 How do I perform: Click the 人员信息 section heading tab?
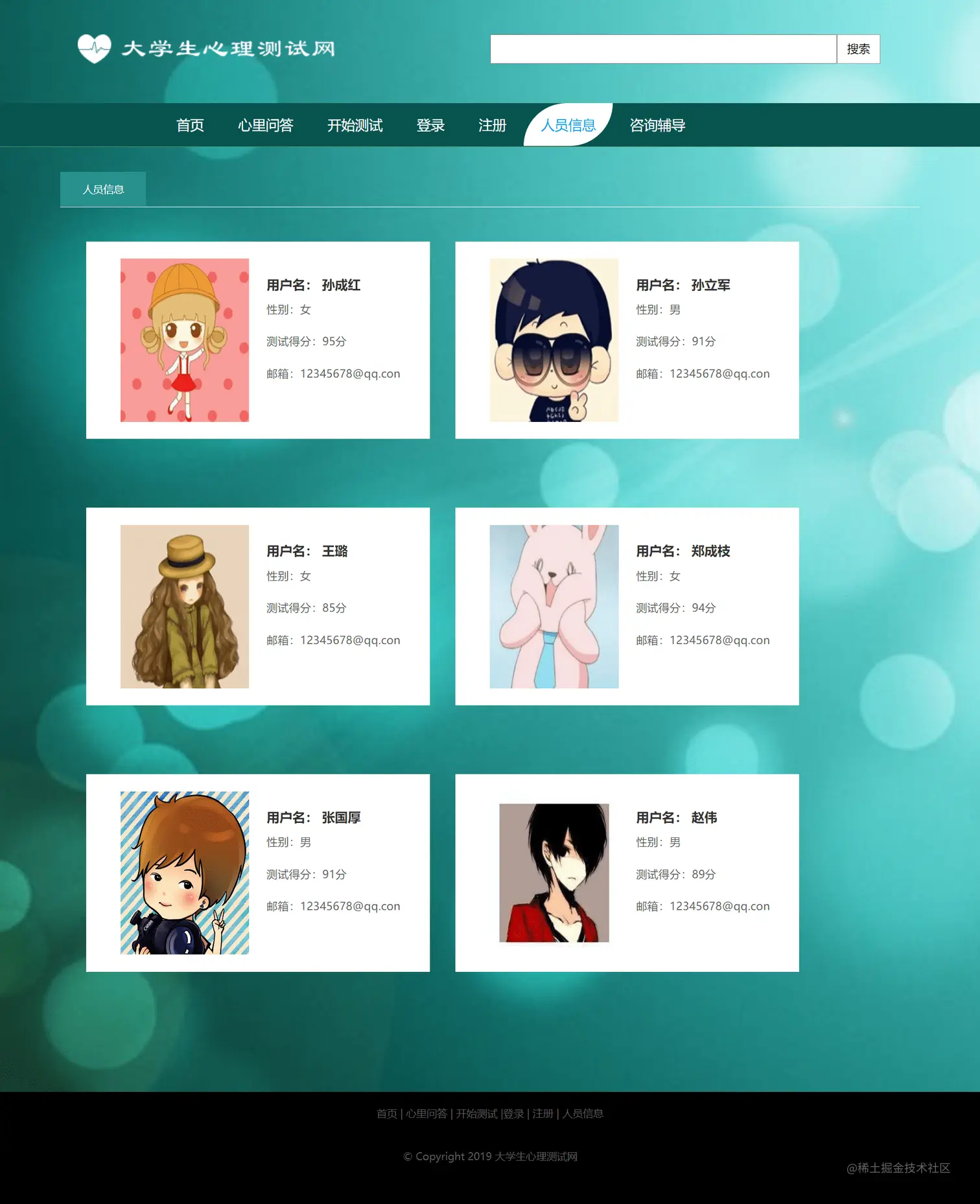click(103, 189)
